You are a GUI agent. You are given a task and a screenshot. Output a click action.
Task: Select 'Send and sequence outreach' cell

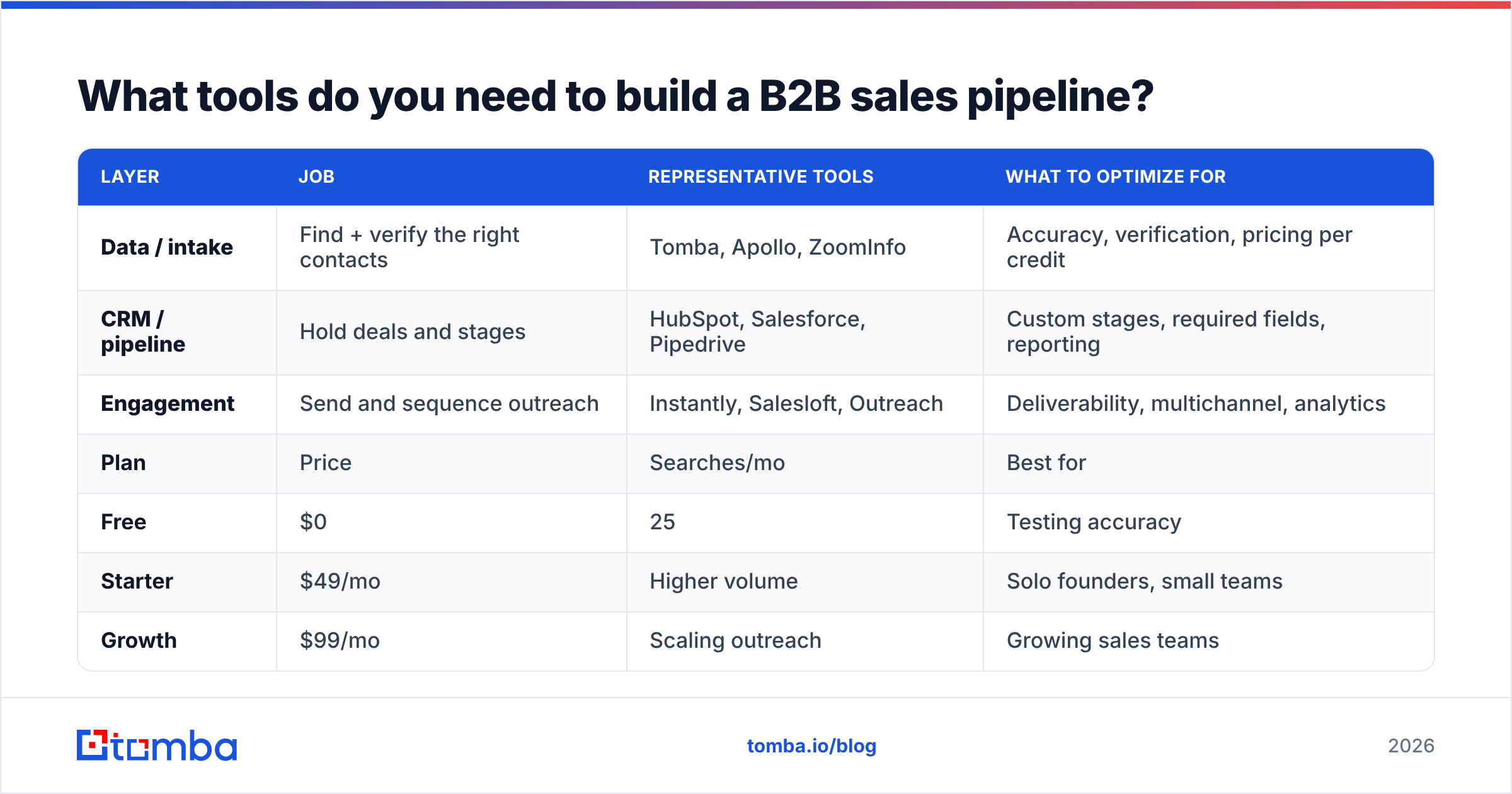pos(452,404)
